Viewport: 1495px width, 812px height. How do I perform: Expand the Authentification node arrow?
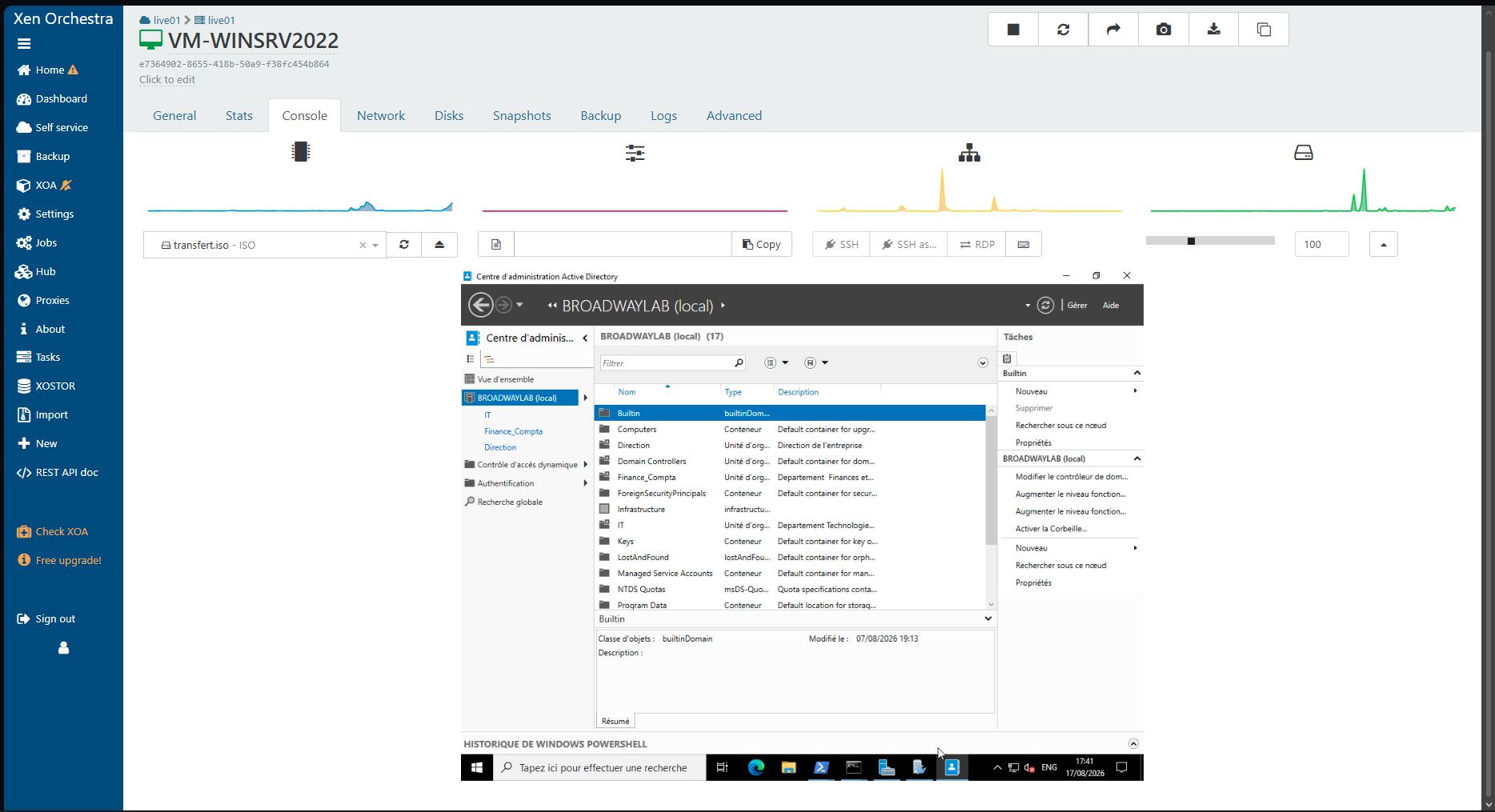coord(585,483)
